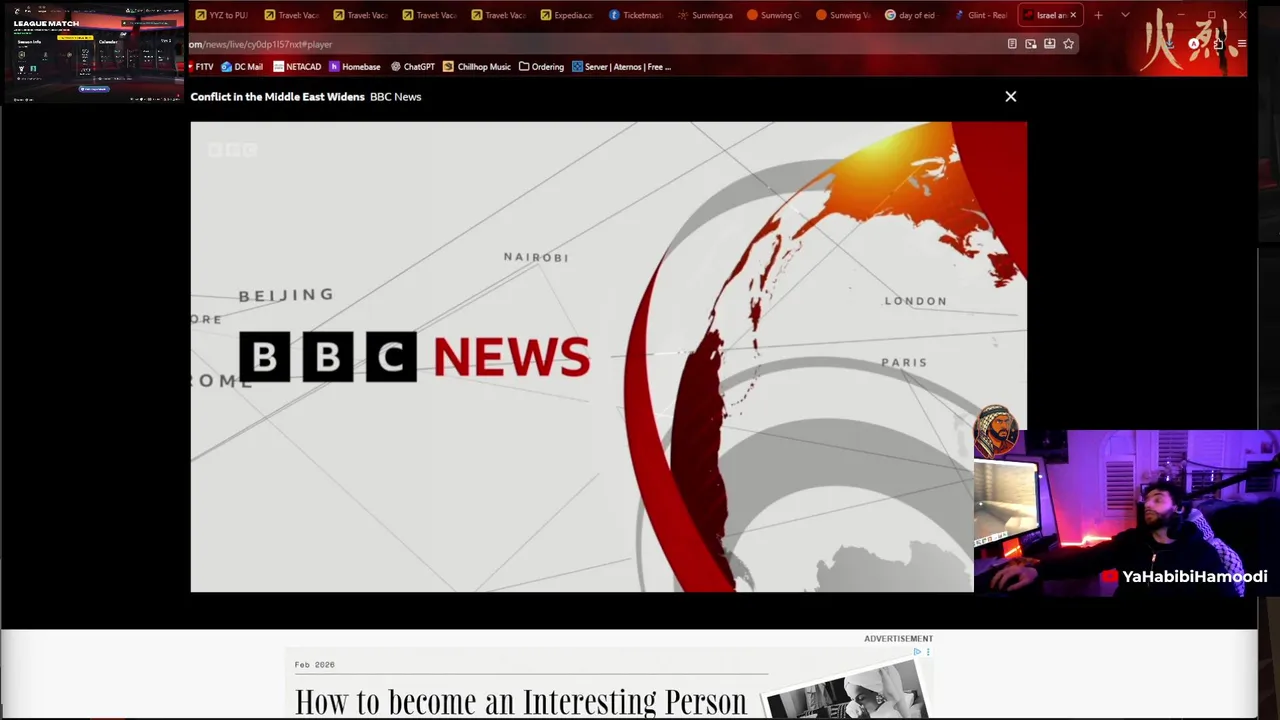Close the BBC News video player overlay

[x=1010, y=97]
